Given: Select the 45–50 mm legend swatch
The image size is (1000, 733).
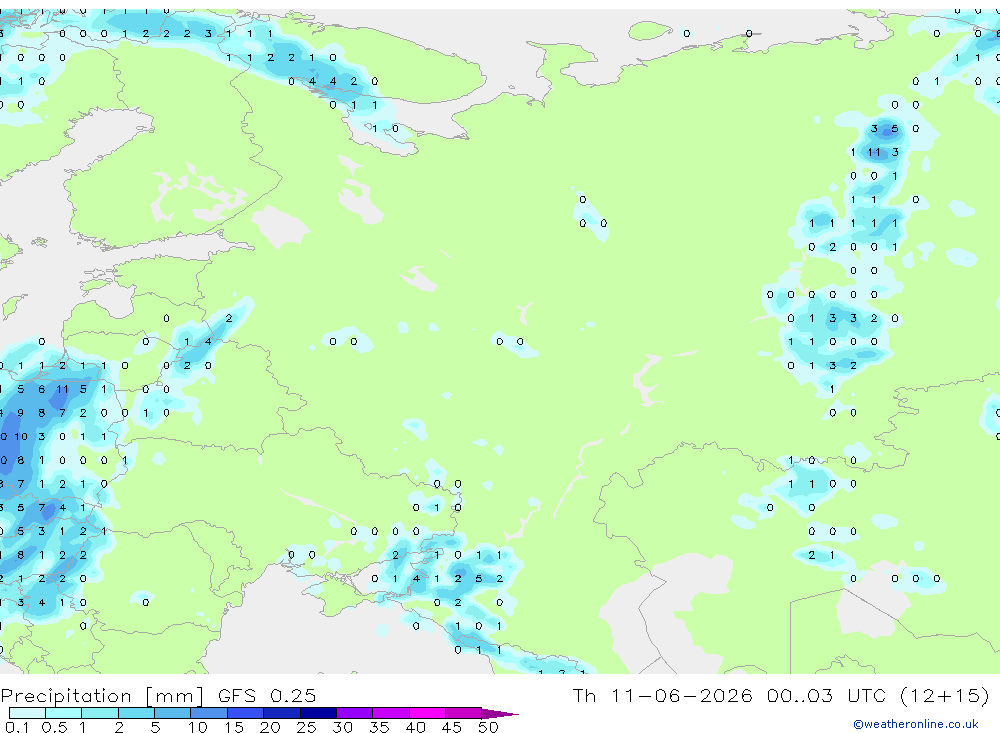Looking at the screenshot, I should 463,713.
